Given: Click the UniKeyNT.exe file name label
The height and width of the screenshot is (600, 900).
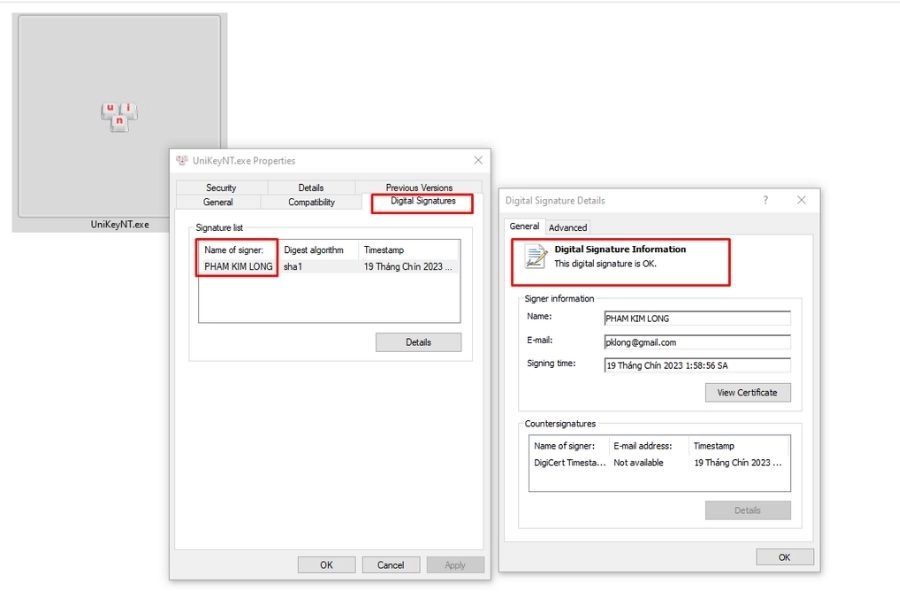Looking at the screenshot, I should click(x=119, y=224).
